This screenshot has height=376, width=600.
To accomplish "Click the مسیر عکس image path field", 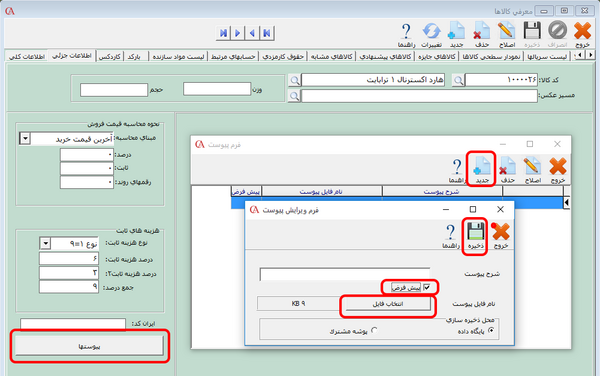I will [419, 96].
